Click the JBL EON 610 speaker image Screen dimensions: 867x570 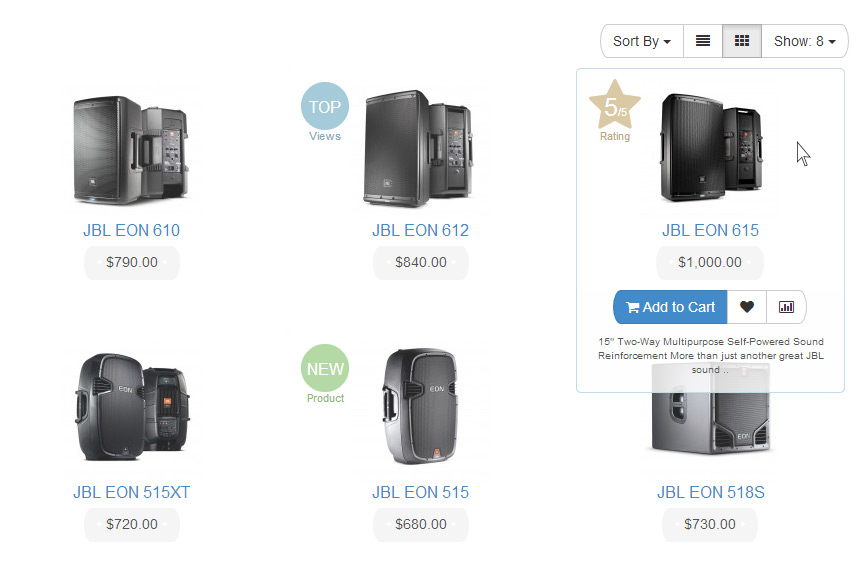coord(131,150)
